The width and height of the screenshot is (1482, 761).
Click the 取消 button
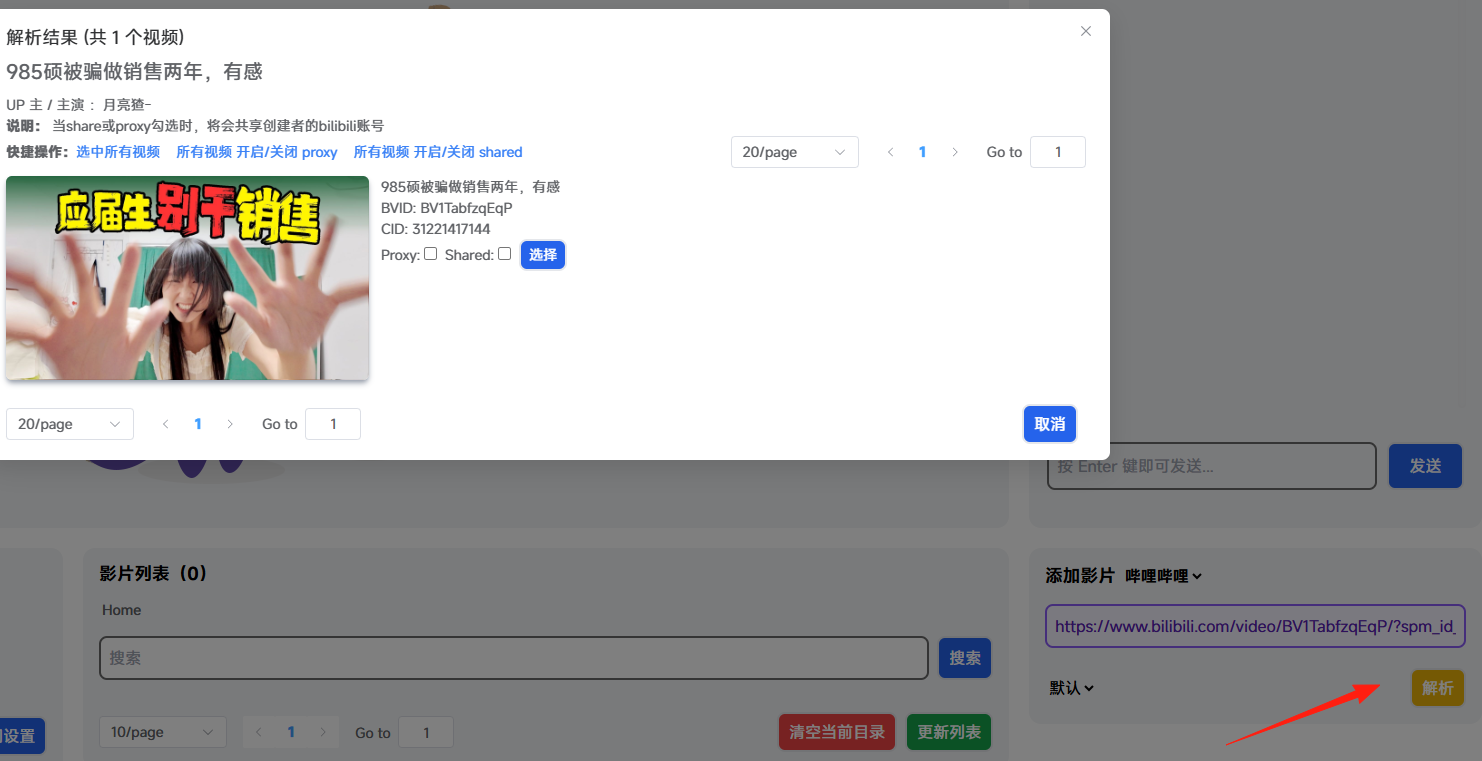1050,424
